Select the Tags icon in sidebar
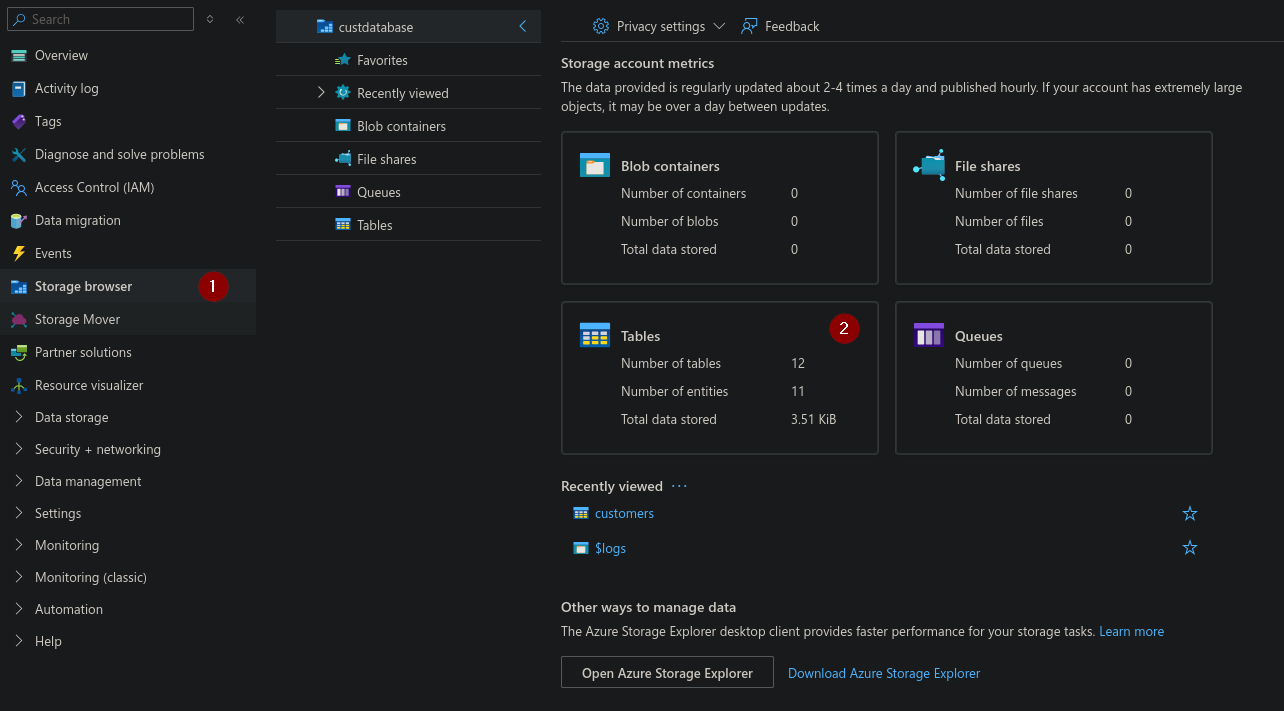This screenshot has width=1284, height=711. (18, 122)
